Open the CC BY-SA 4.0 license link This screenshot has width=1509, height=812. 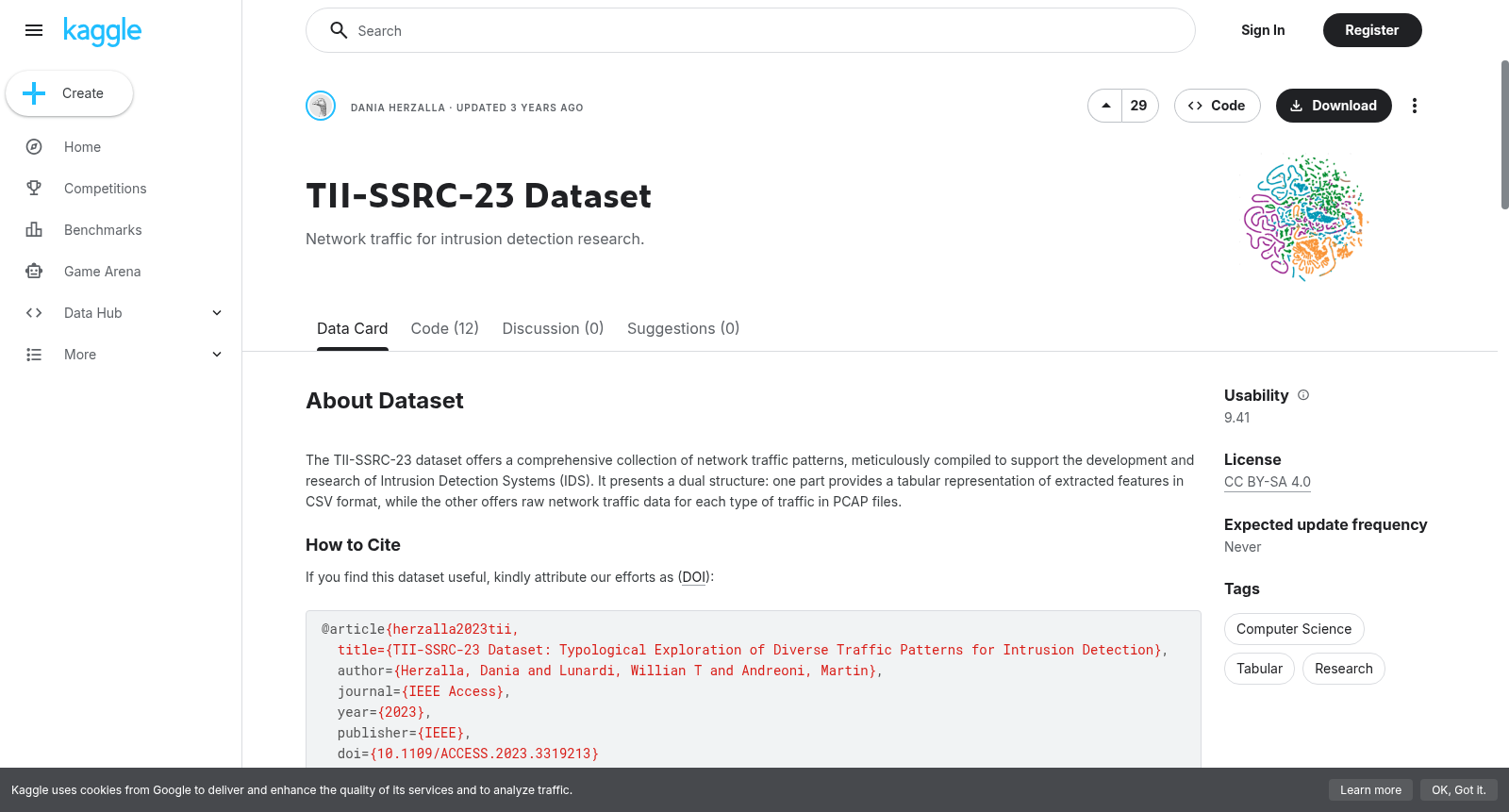pos(1267,482)
